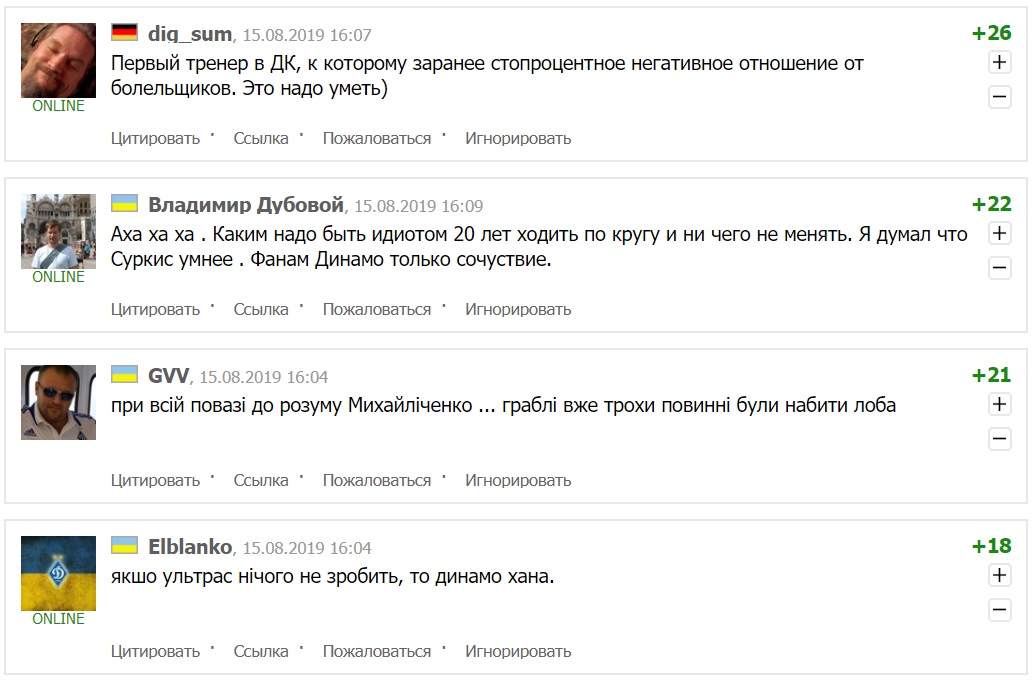
Task: Click Elblanko's Dynamo logo avatar
Action: point(58,573)
